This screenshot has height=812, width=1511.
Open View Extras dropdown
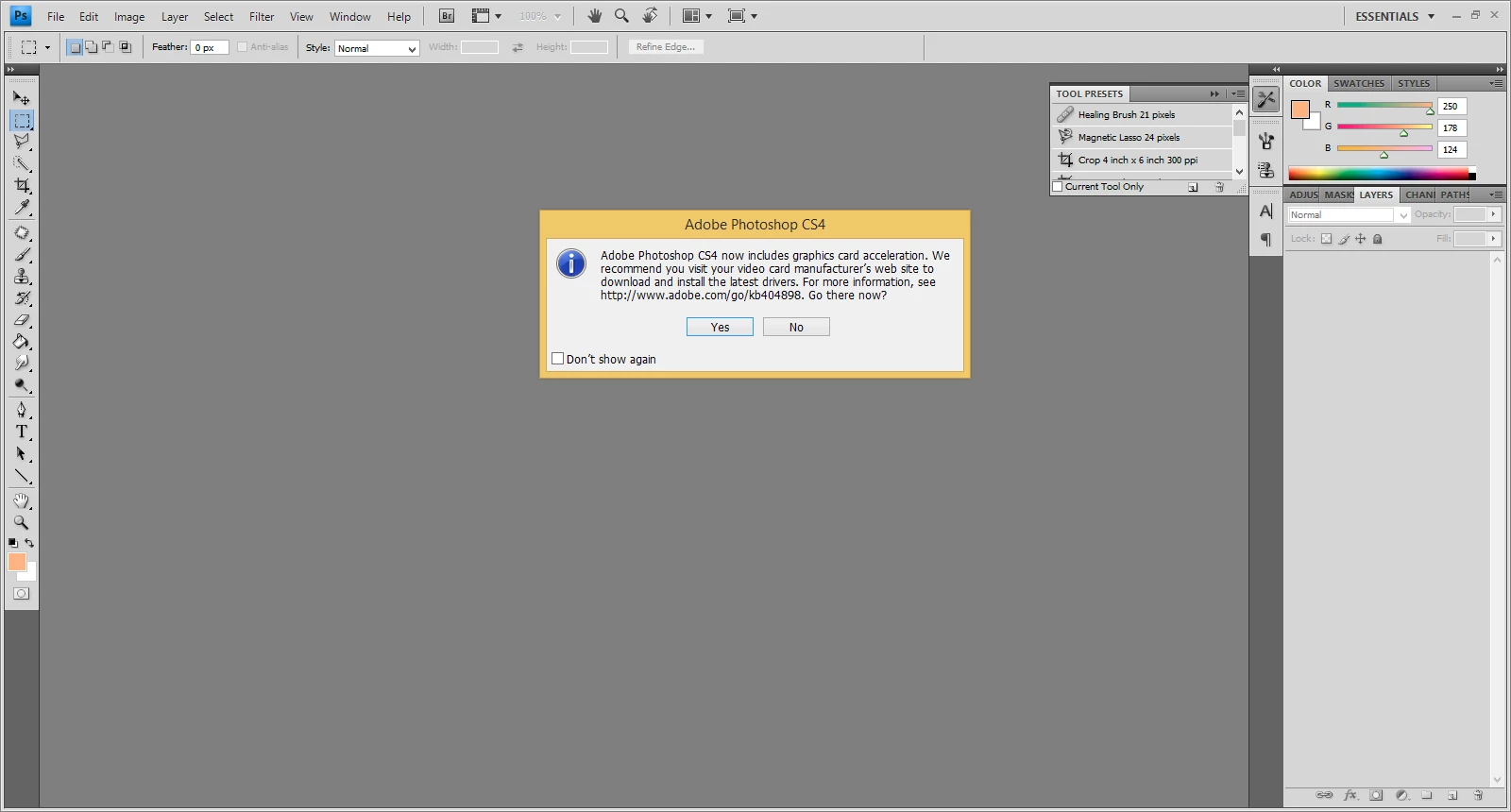coord(486,16)
